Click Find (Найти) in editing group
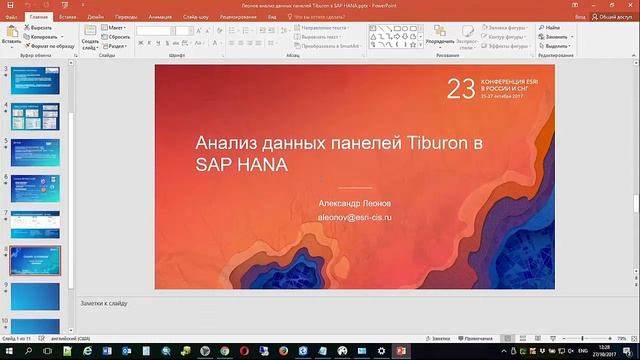The width and height of the screenshot is (640, 360). click(549, 27)
